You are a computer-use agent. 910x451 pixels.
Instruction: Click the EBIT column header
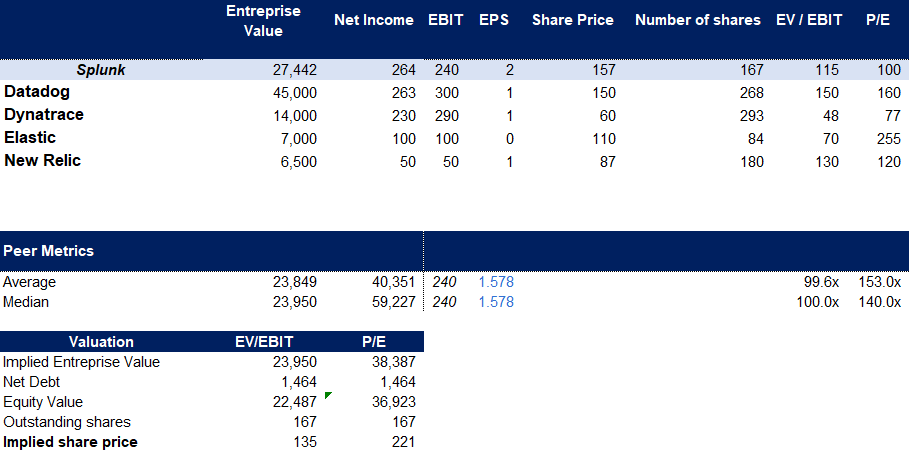[446, 20]
